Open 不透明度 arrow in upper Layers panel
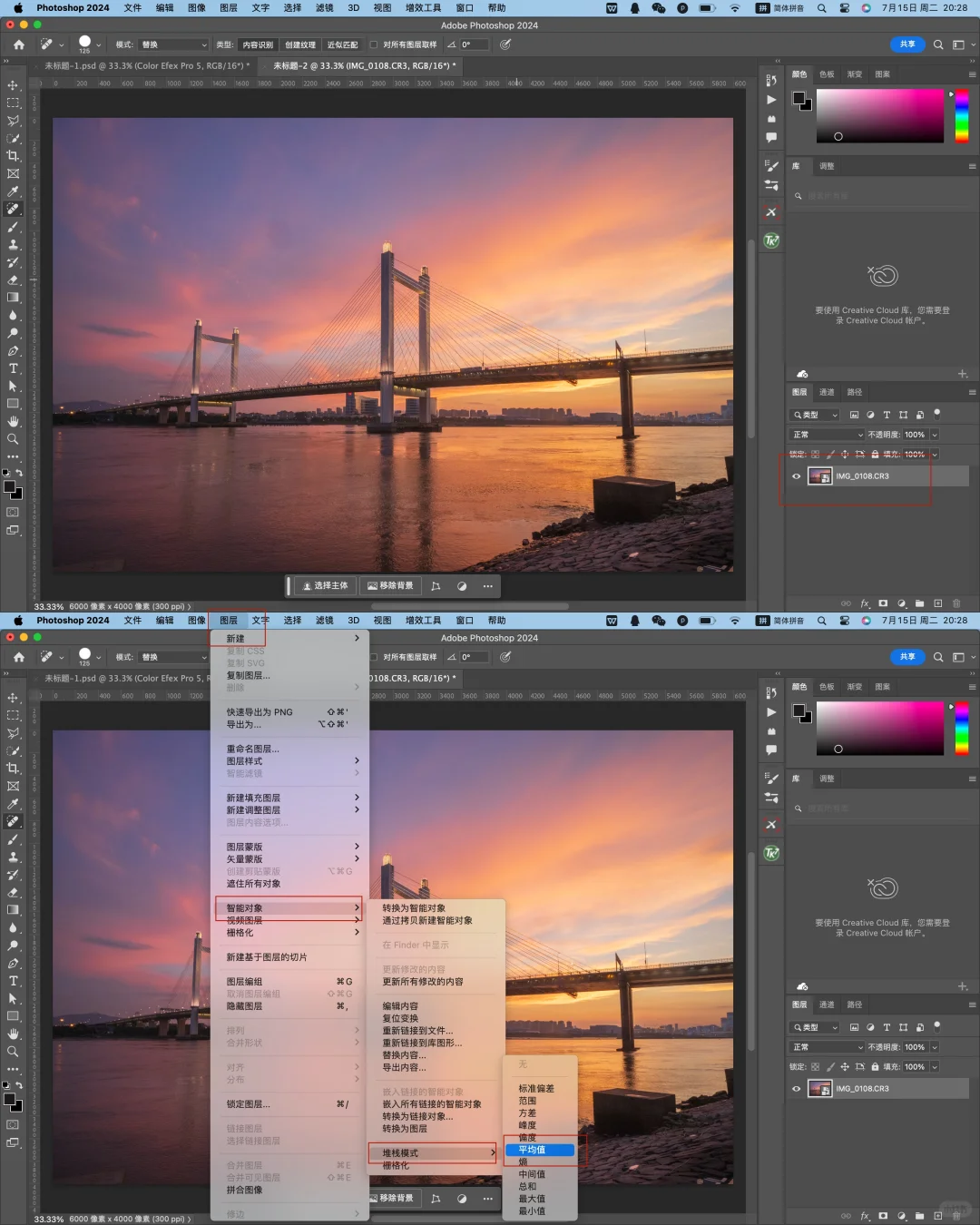980x1225 pixels. pos(935,435)
